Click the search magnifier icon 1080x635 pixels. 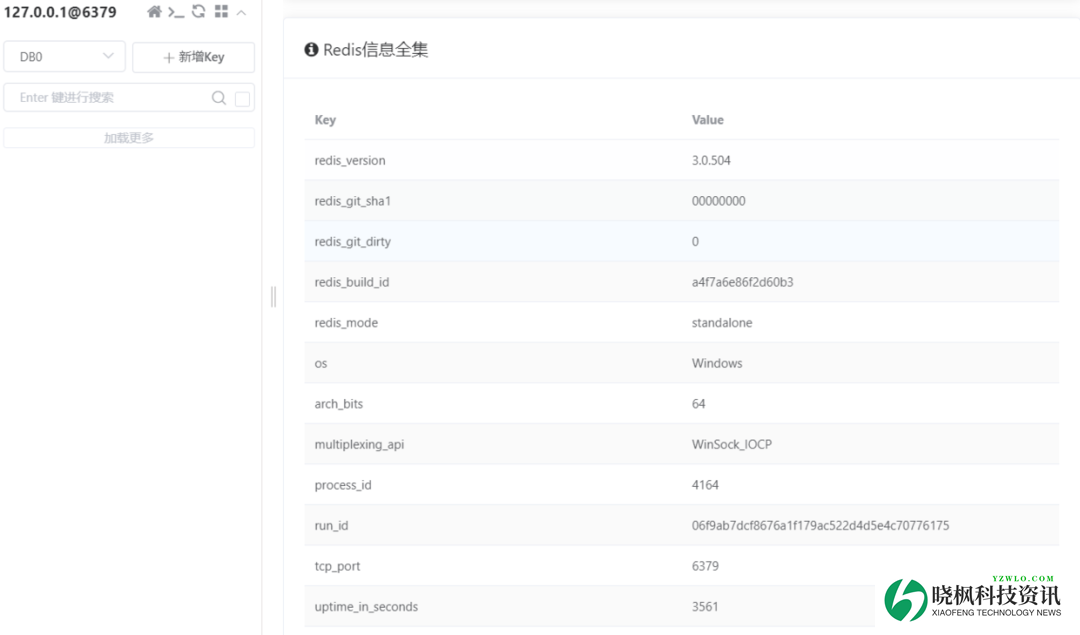[x=218, y=98]
